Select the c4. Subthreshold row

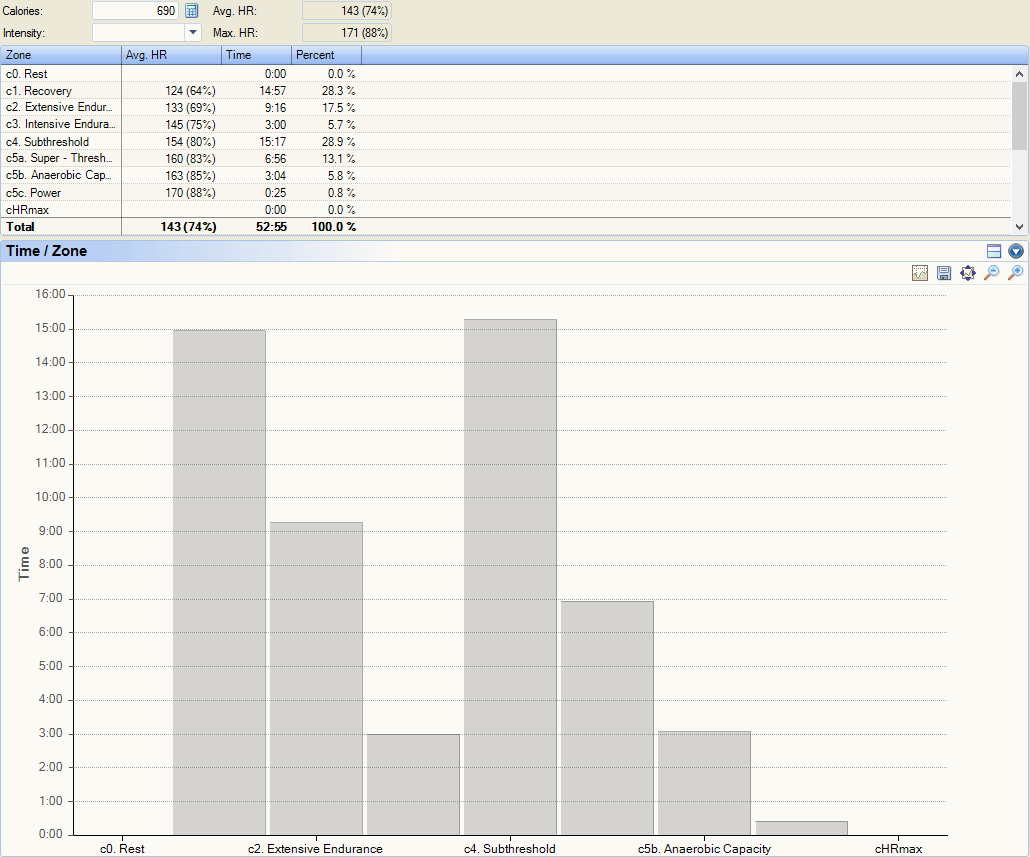[x=60, y=141]
